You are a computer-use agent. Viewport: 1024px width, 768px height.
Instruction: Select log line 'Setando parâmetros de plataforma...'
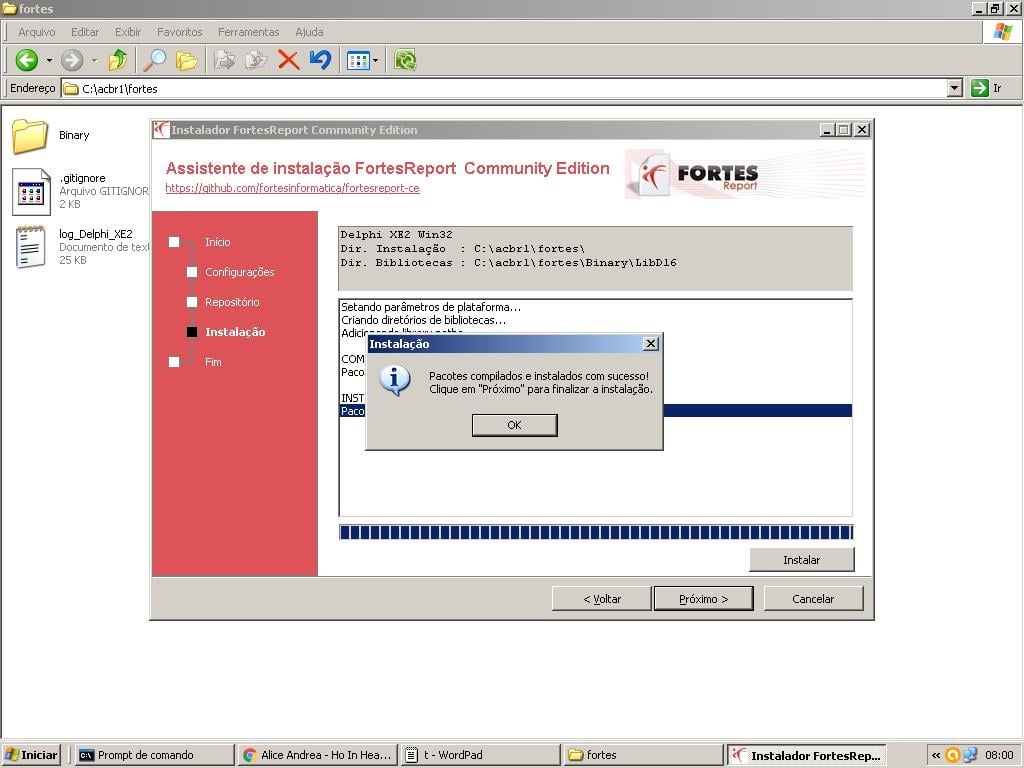431,307
